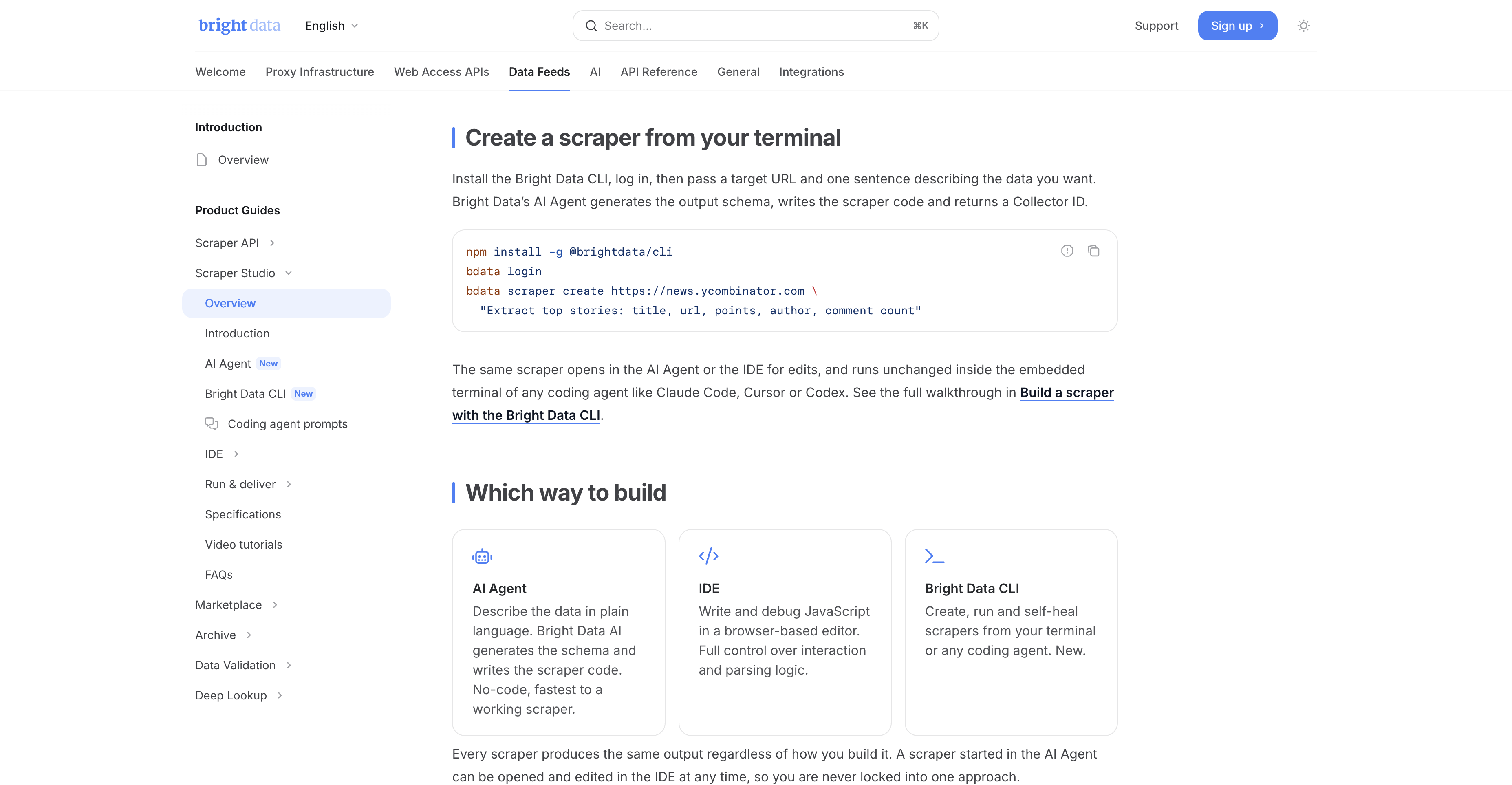Open the AI tab
Image resolution: width=1512 pixels, height=785 pixels.
point(595,72)
